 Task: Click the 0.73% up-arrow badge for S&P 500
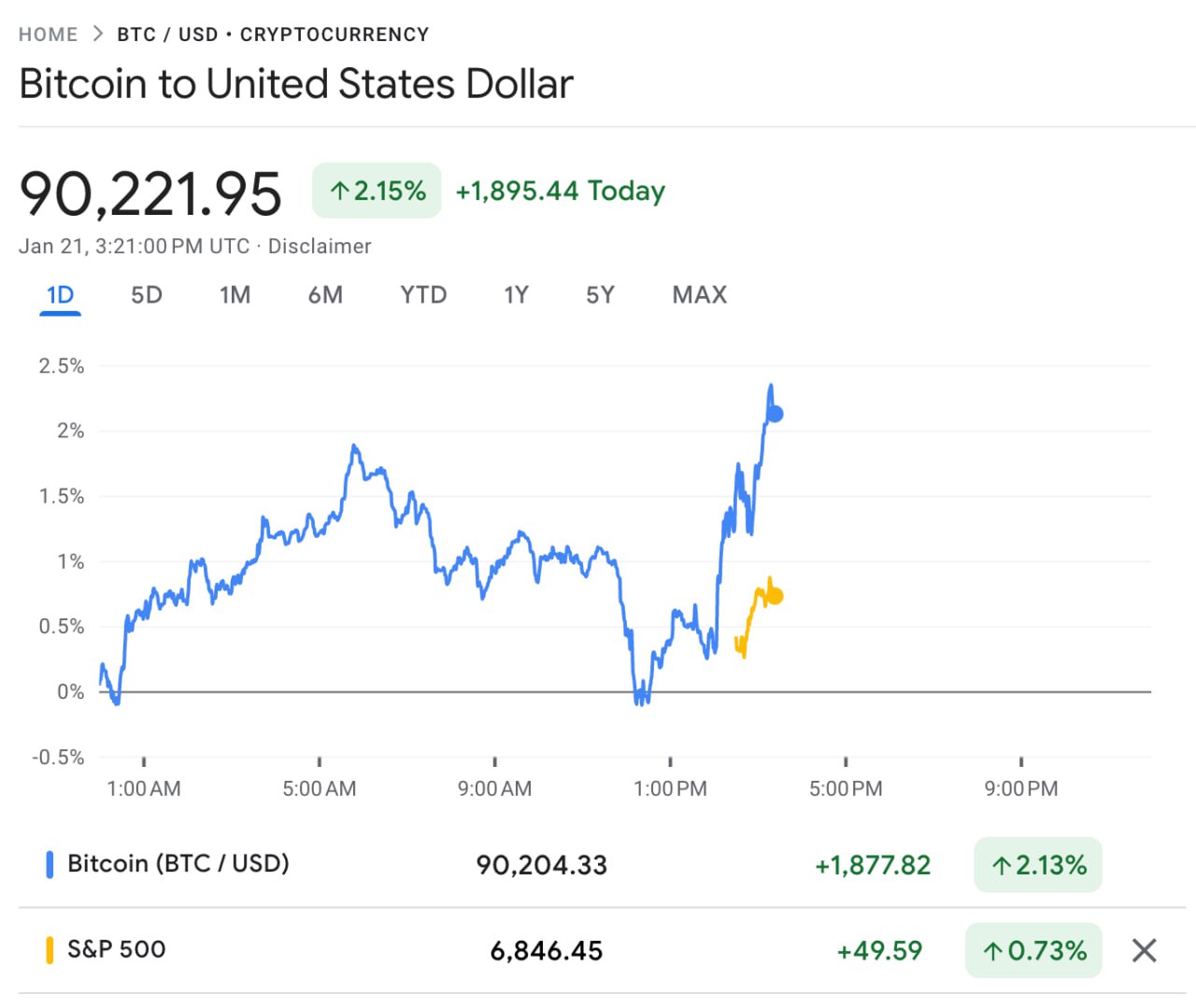click(1033, 951)
